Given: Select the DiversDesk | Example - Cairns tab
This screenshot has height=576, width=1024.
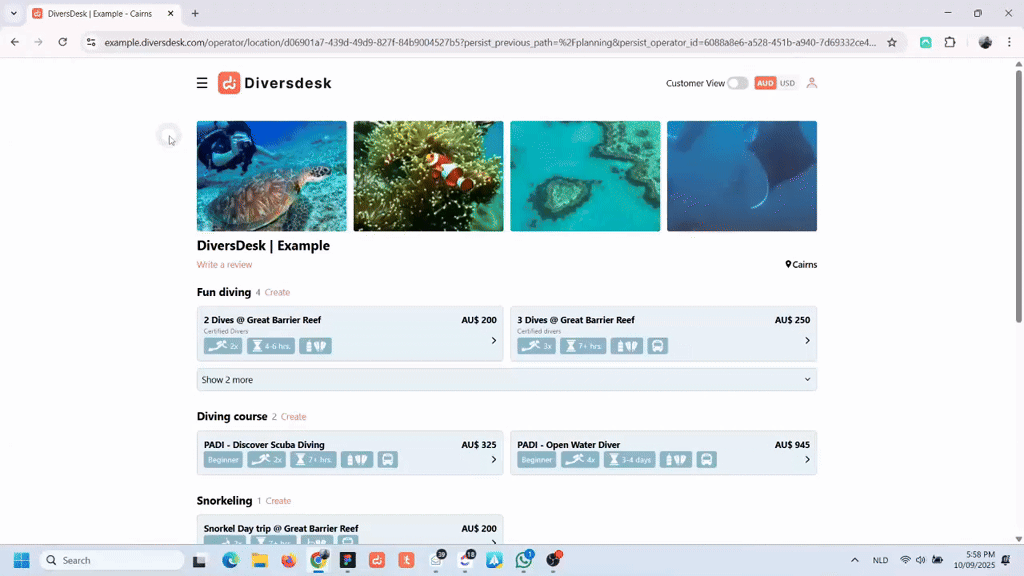Looking at the screenshot, I should [x=99, y=13].
